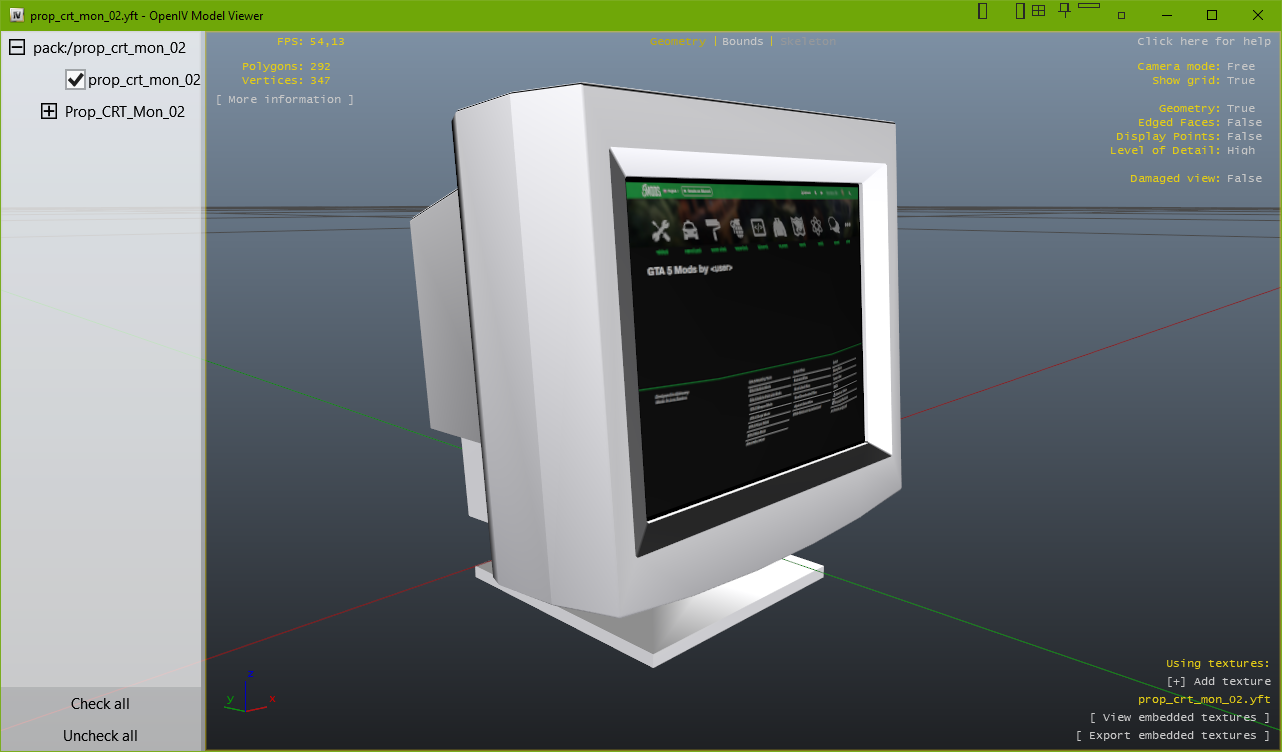Open 'Click here for help'

(x=1204, y=41)
